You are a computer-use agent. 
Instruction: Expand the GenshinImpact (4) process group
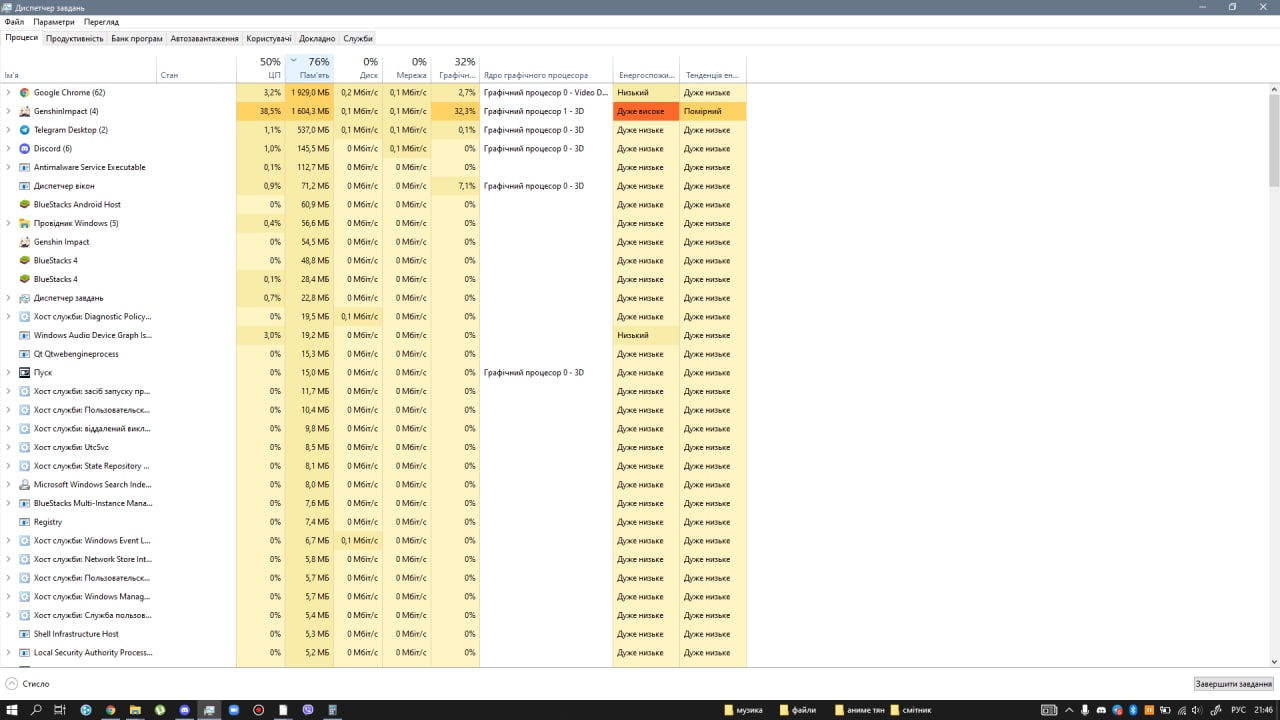pos(8,111)
